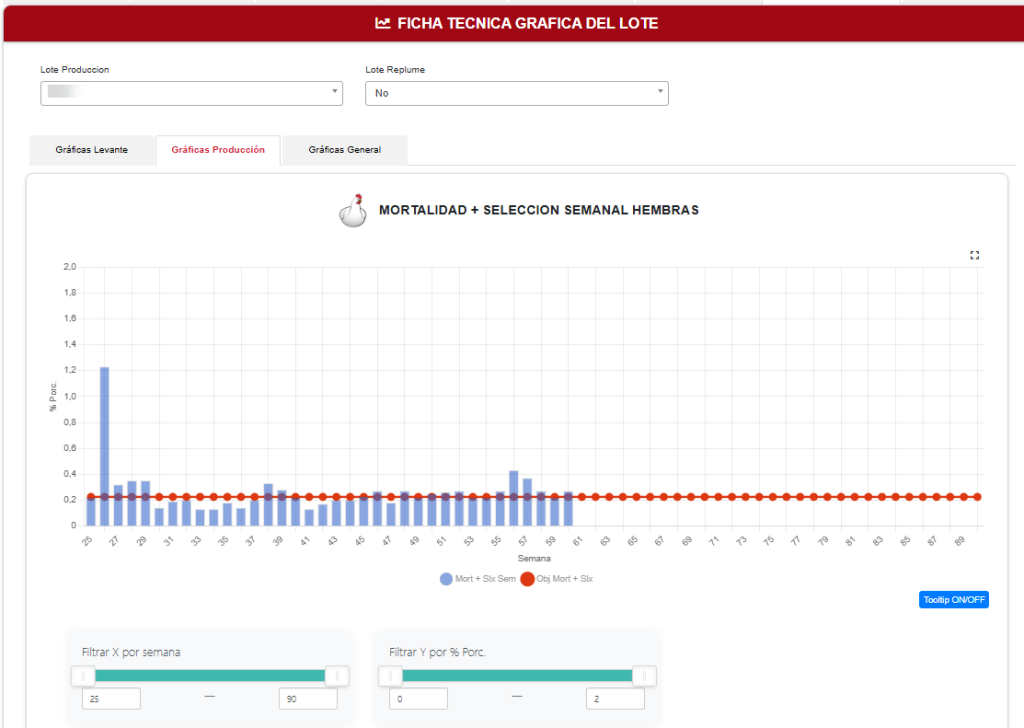This screenshot has width=1024, height=728.
Task: Click the maximum % Porc. input showing 2
Action: 615,699
